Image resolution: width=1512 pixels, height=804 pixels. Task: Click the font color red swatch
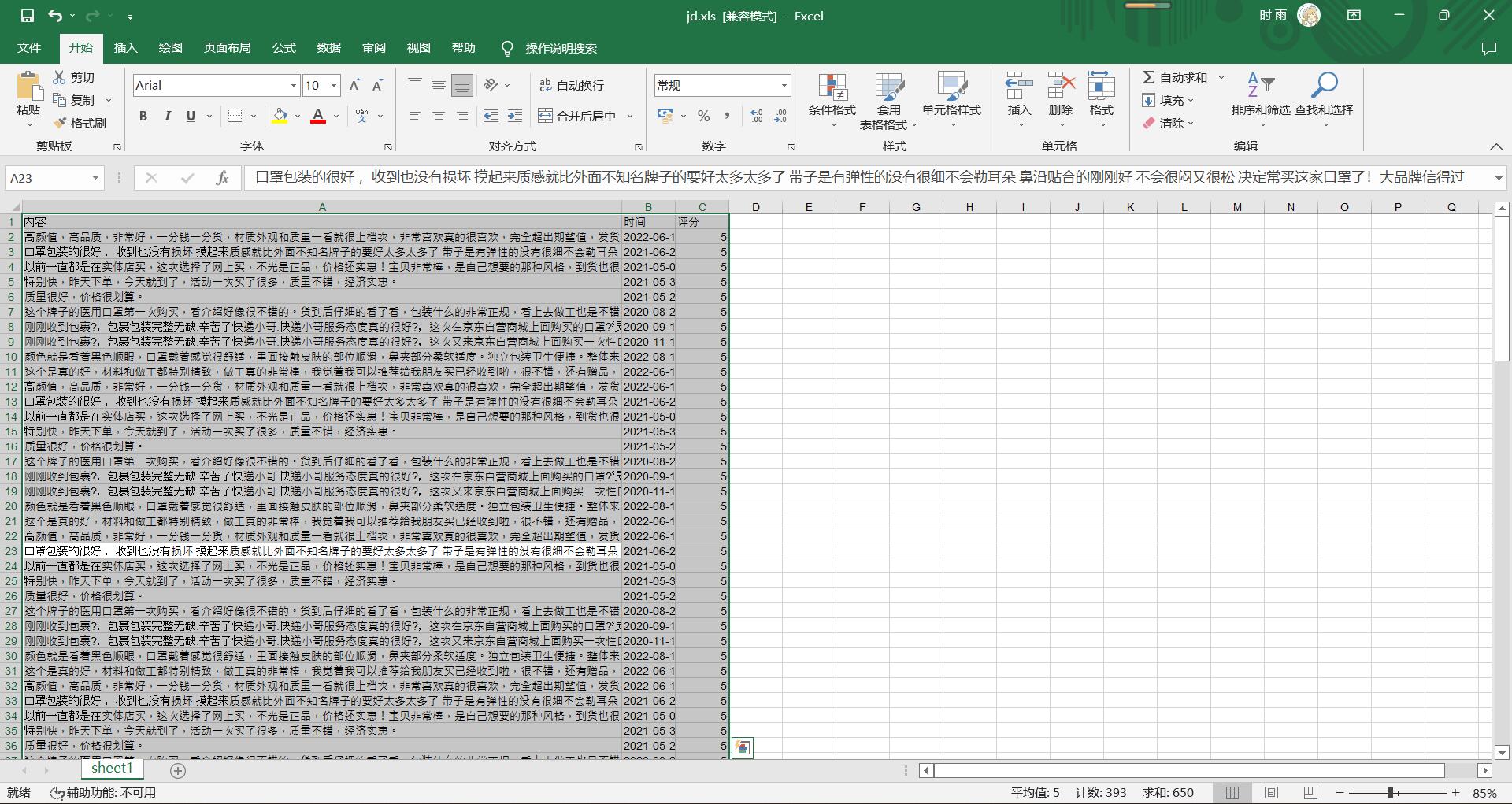(x=318, y=117)
